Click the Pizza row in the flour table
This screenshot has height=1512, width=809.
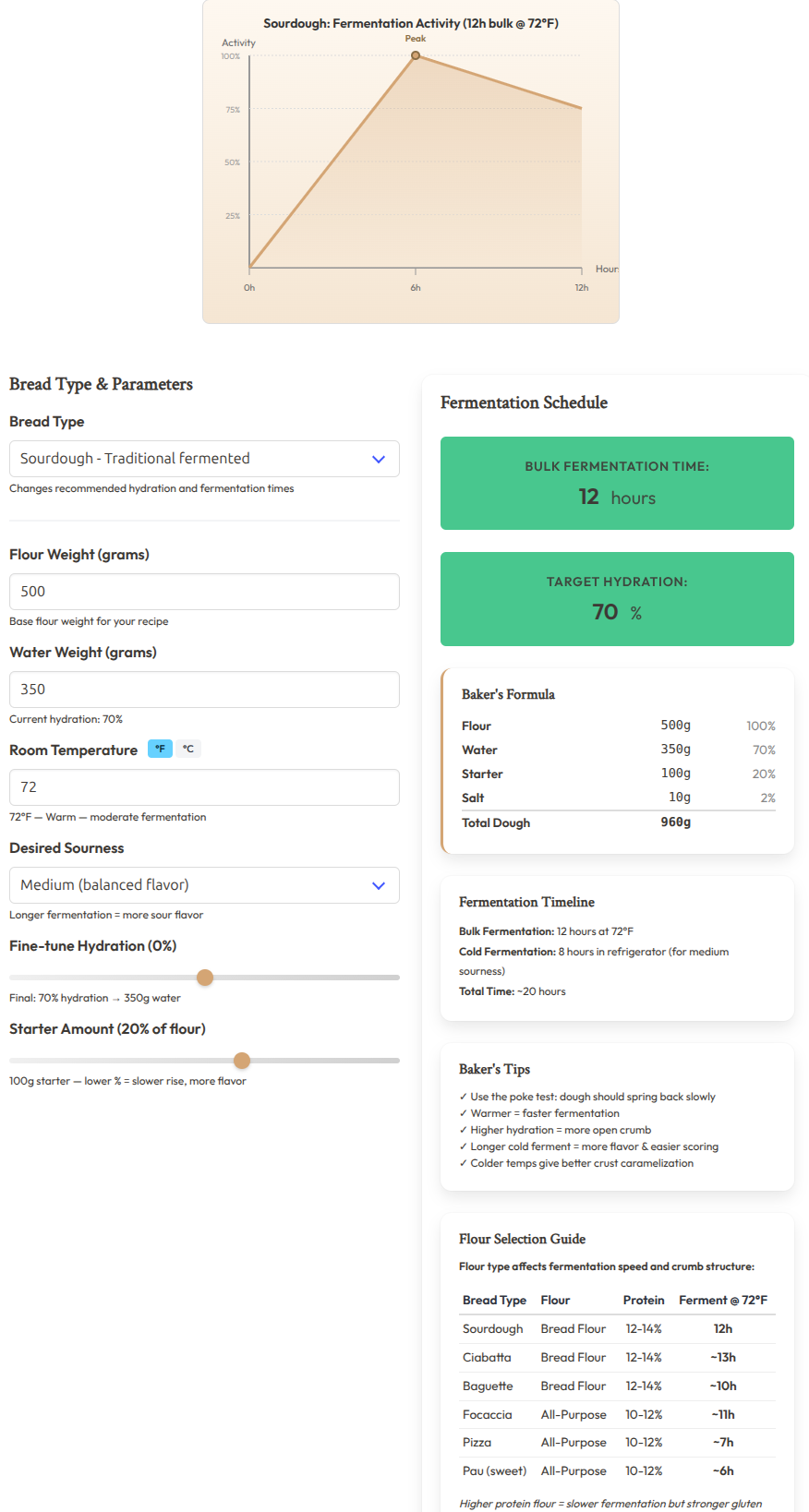tap(616, 1442)
